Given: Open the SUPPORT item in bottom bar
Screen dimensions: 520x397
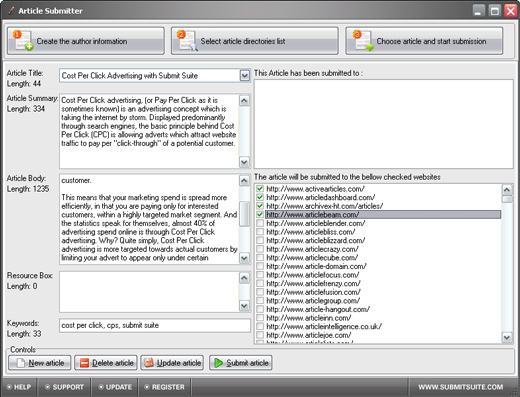Looking at the screenshot, I should pos(64,387).
